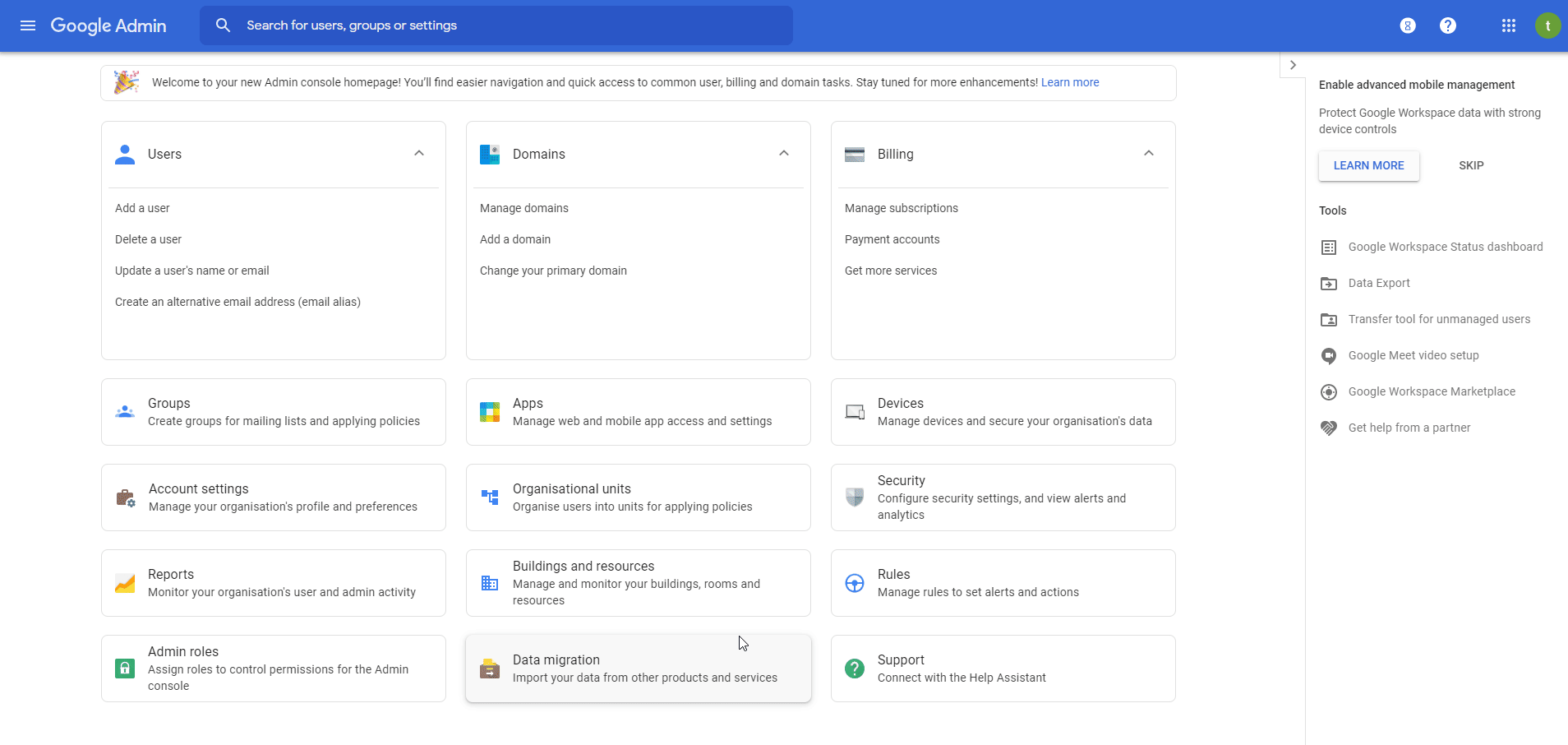Click the Reports chart icon

[x=125, y=583]
